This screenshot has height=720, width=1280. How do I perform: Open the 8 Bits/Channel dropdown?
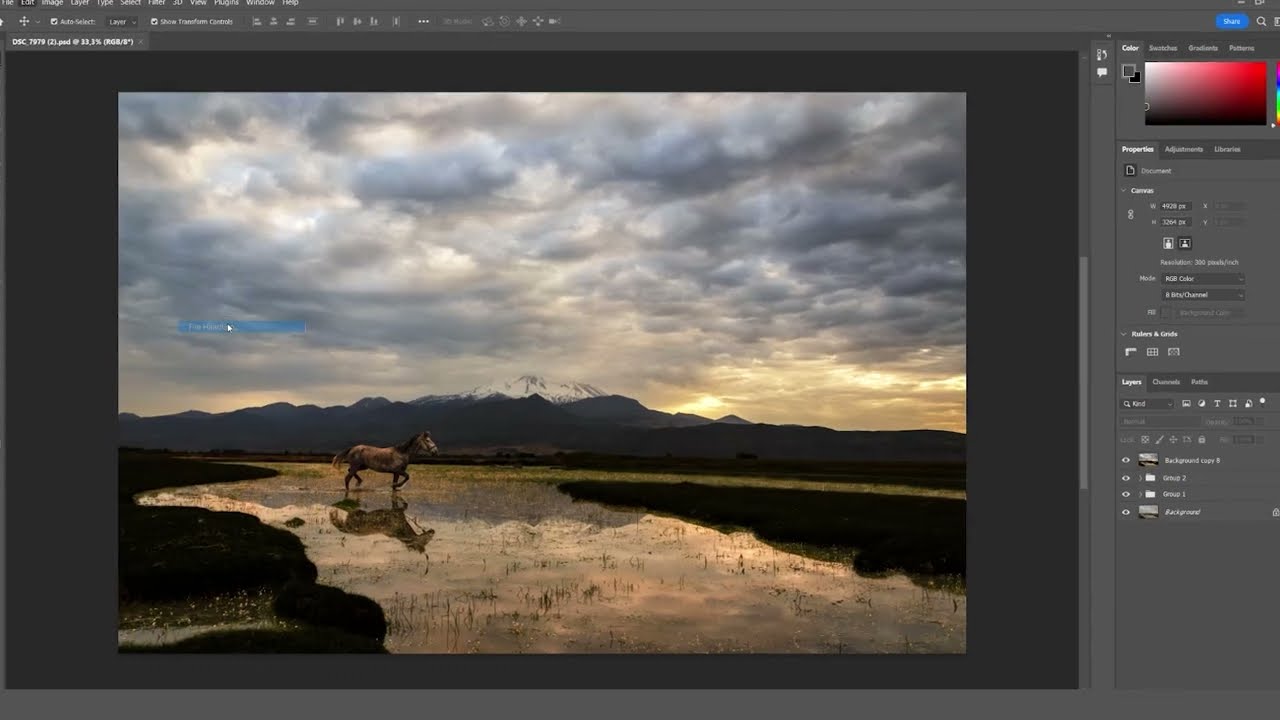point(1203,295)
